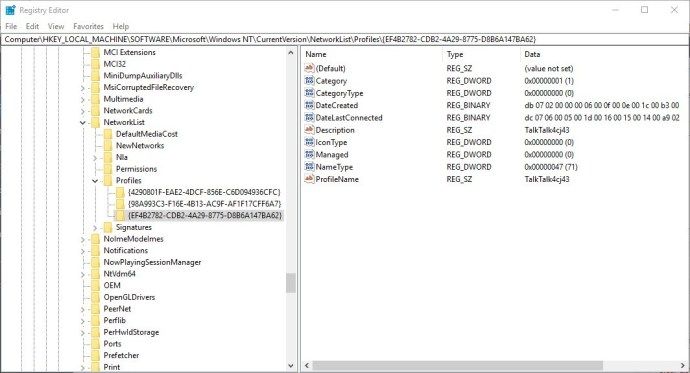
Task: Click the folder icon for the NetworkCards key
Action: click(95, 110)
